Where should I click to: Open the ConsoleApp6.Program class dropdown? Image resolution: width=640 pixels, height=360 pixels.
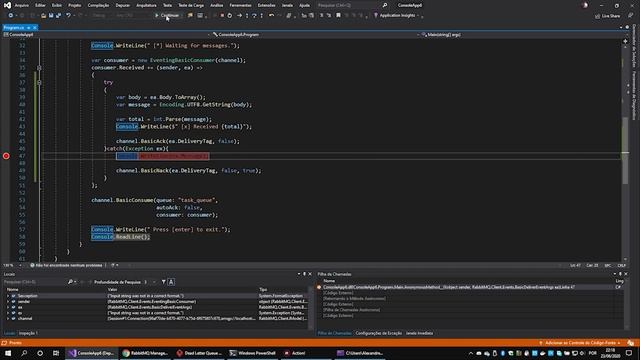315,35
